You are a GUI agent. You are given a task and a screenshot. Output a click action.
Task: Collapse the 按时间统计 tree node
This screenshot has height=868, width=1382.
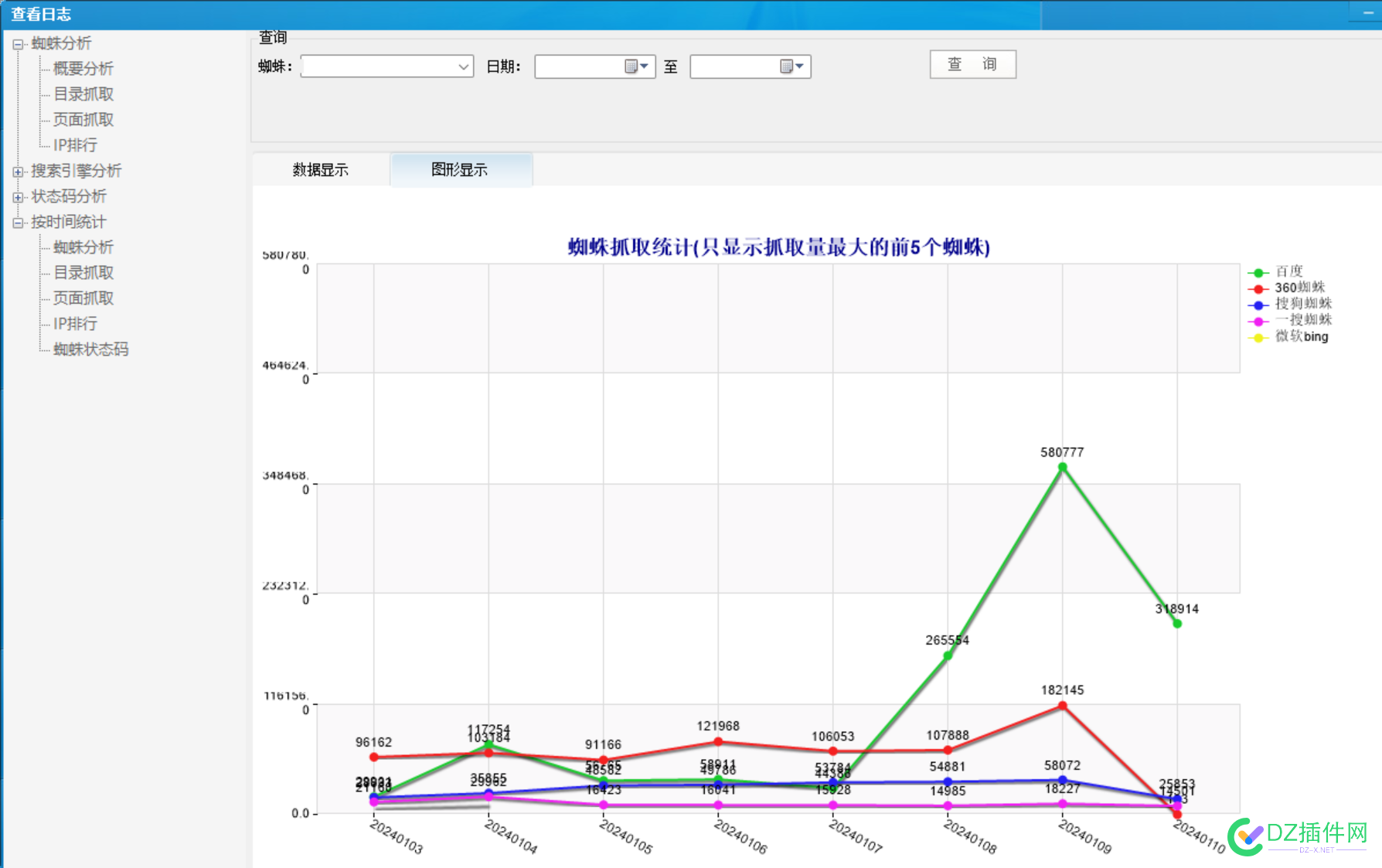[18, 223]
